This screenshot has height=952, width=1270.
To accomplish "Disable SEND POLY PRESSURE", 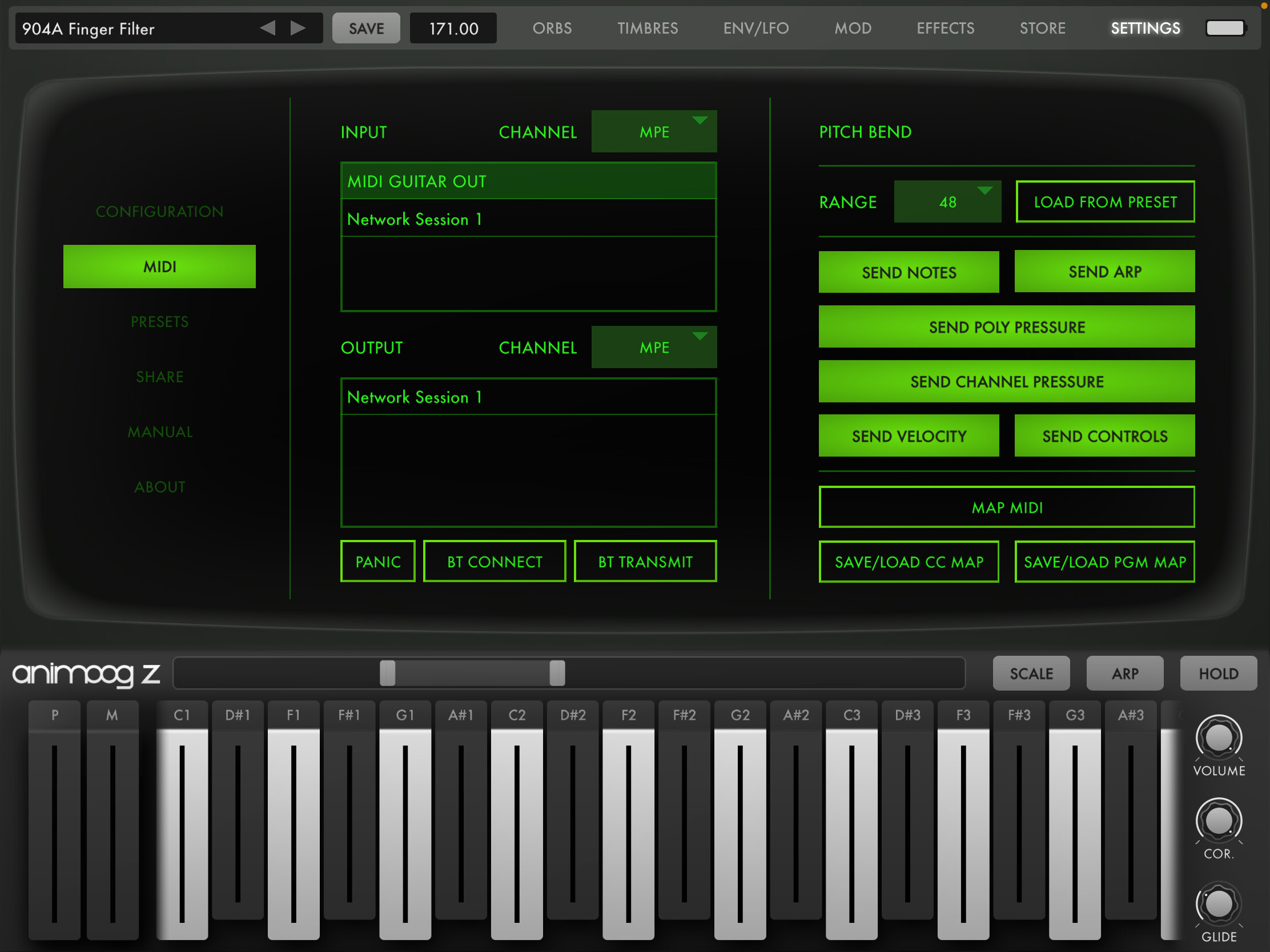I will coord(1007,326).
